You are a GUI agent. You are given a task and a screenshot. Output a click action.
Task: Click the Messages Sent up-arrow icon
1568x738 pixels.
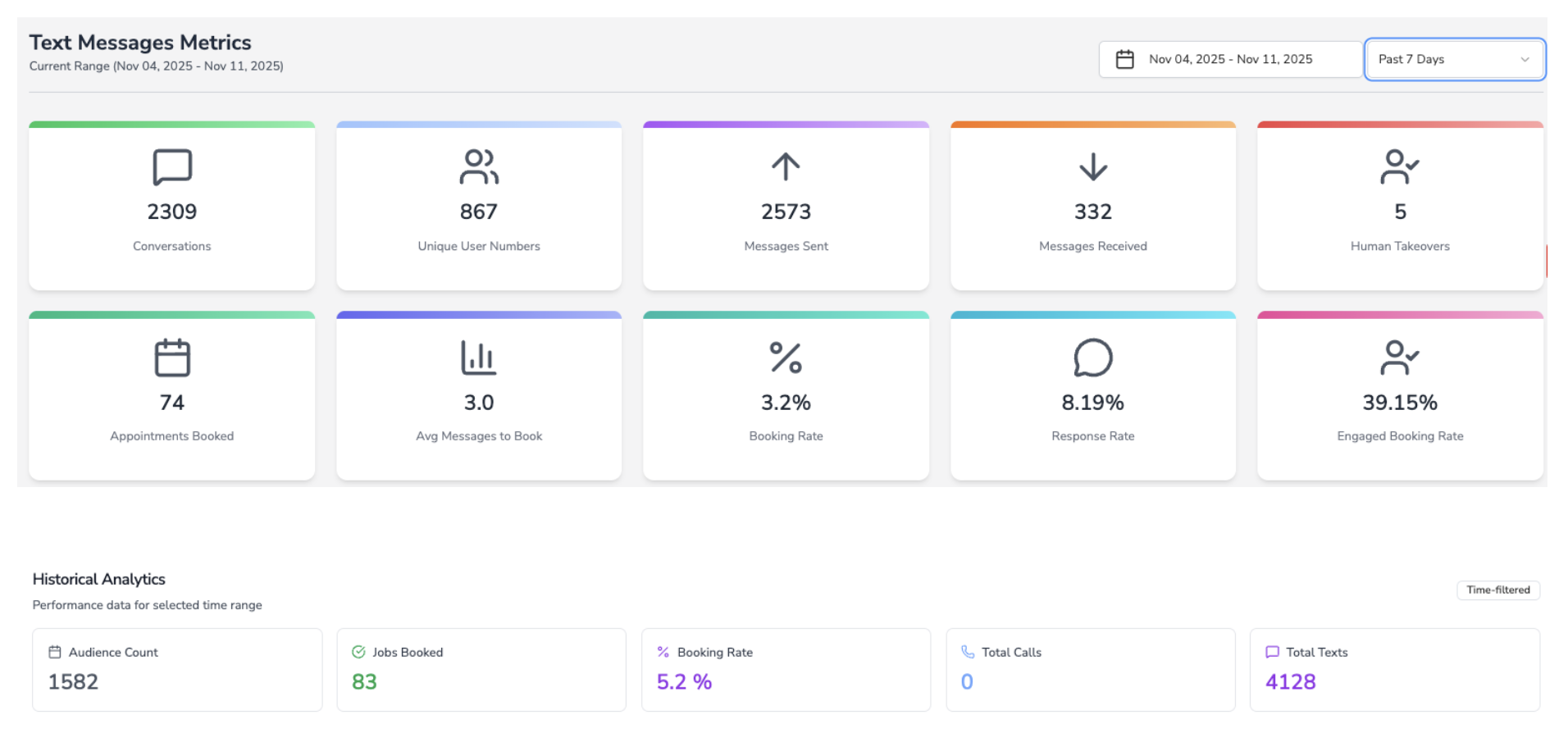tap(785, 166)
